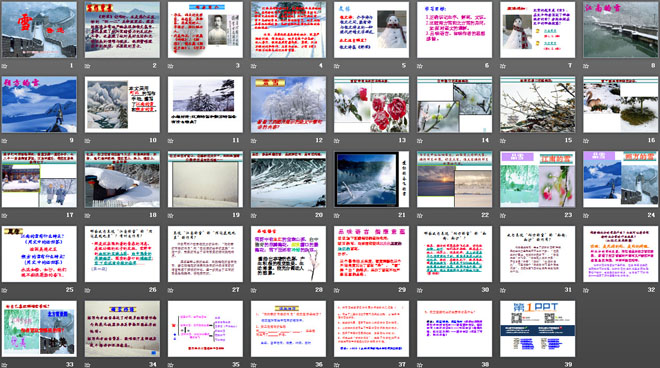
Task: Select slide 5 thumbnail with snowman photo
Action: tap(371, 29)
